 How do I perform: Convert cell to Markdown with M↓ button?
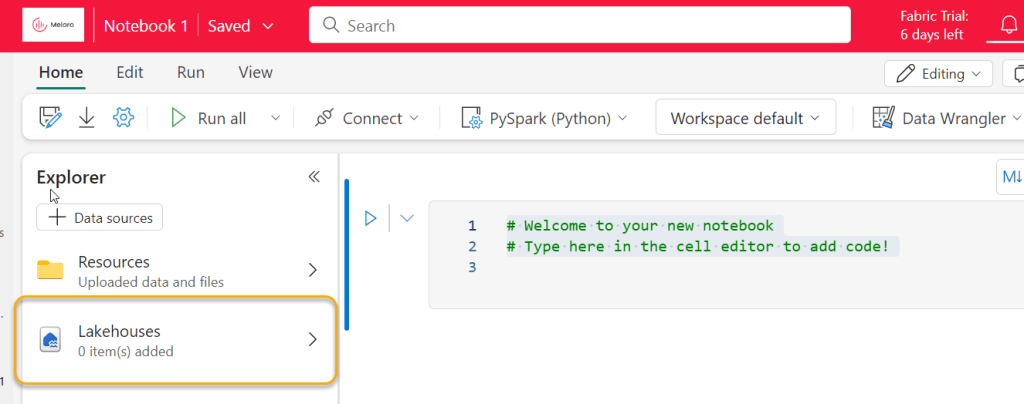pos(1011,177)
